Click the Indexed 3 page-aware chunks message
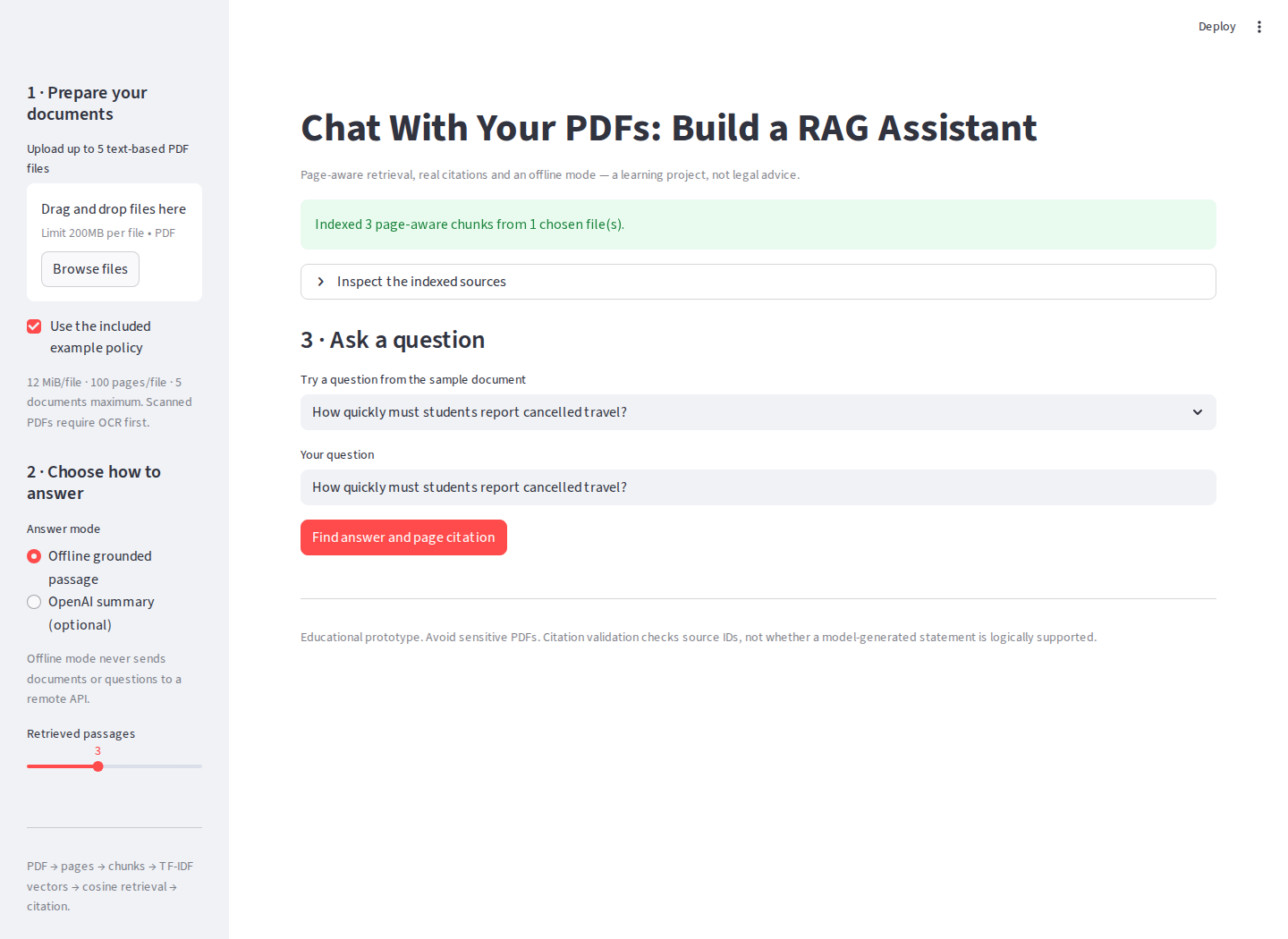 coord(758,224)
